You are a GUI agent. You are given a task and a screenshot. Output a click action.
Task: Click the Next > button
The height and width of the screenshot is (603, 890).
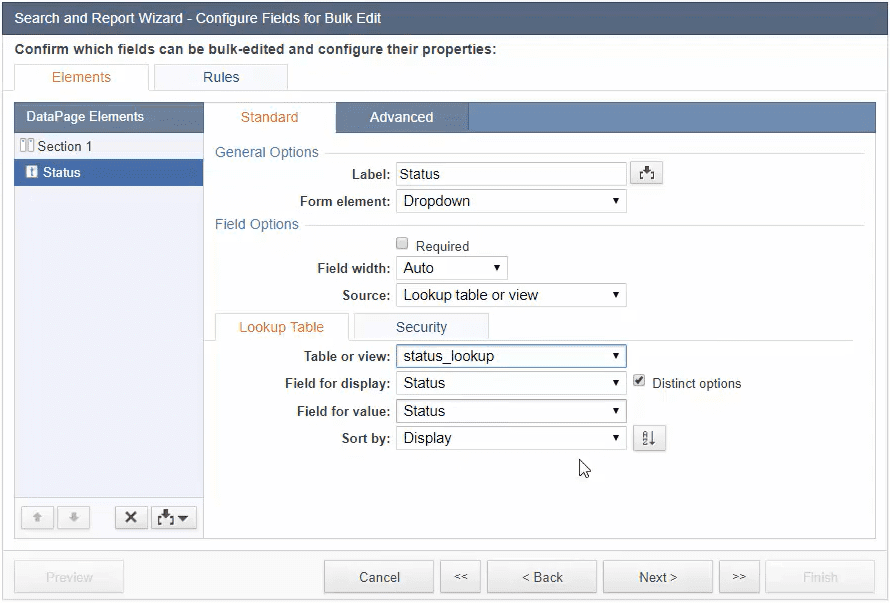(x=658, y=577)
